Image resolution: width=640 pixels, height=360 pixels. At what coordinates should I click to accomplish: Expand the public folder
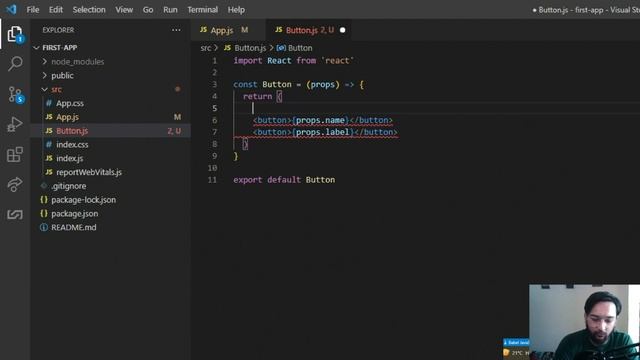(x=44, y=76)
